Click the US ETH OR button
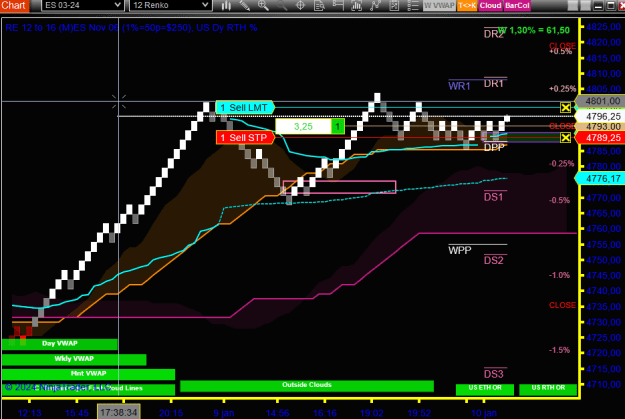 (x=485, y=388)
